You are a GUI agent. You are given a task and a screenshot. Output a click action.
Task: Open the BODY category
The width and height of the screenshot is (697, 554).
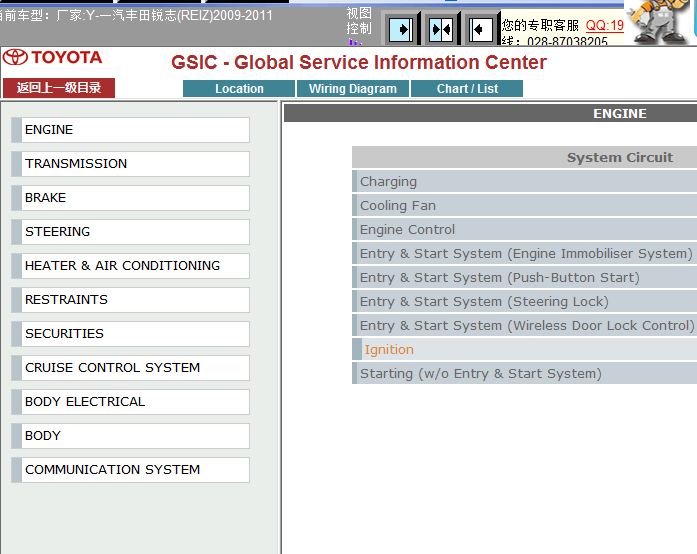130,436
